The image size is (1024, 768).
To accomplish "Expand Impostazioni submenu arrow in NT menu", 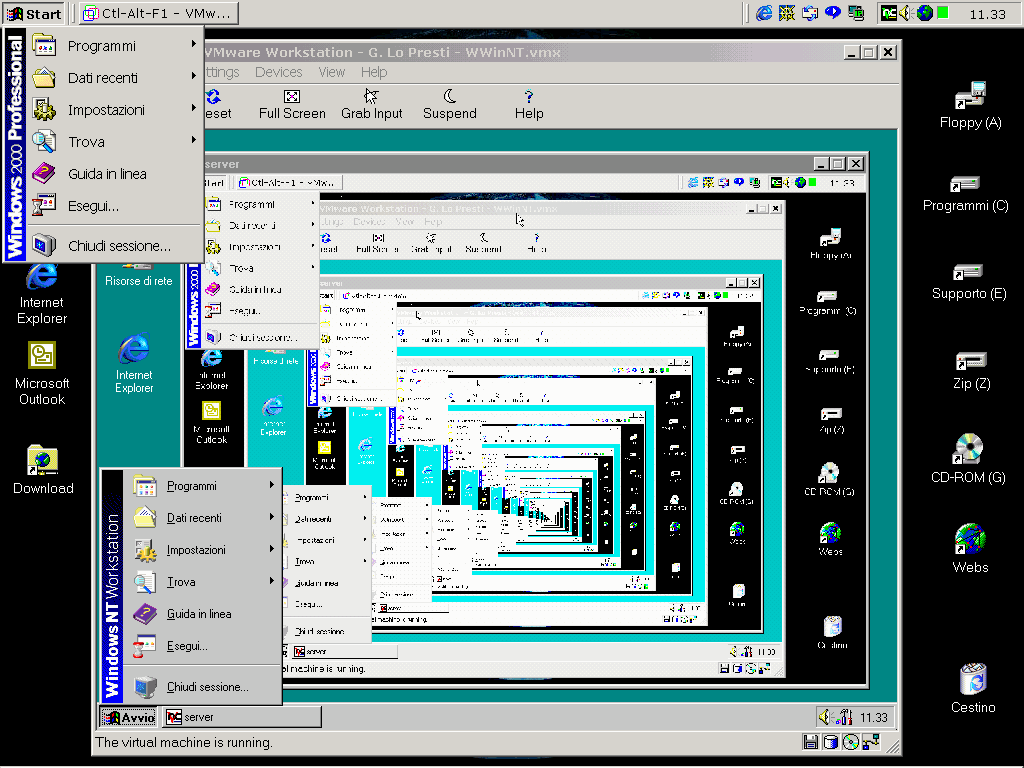I will pos(271,549).
